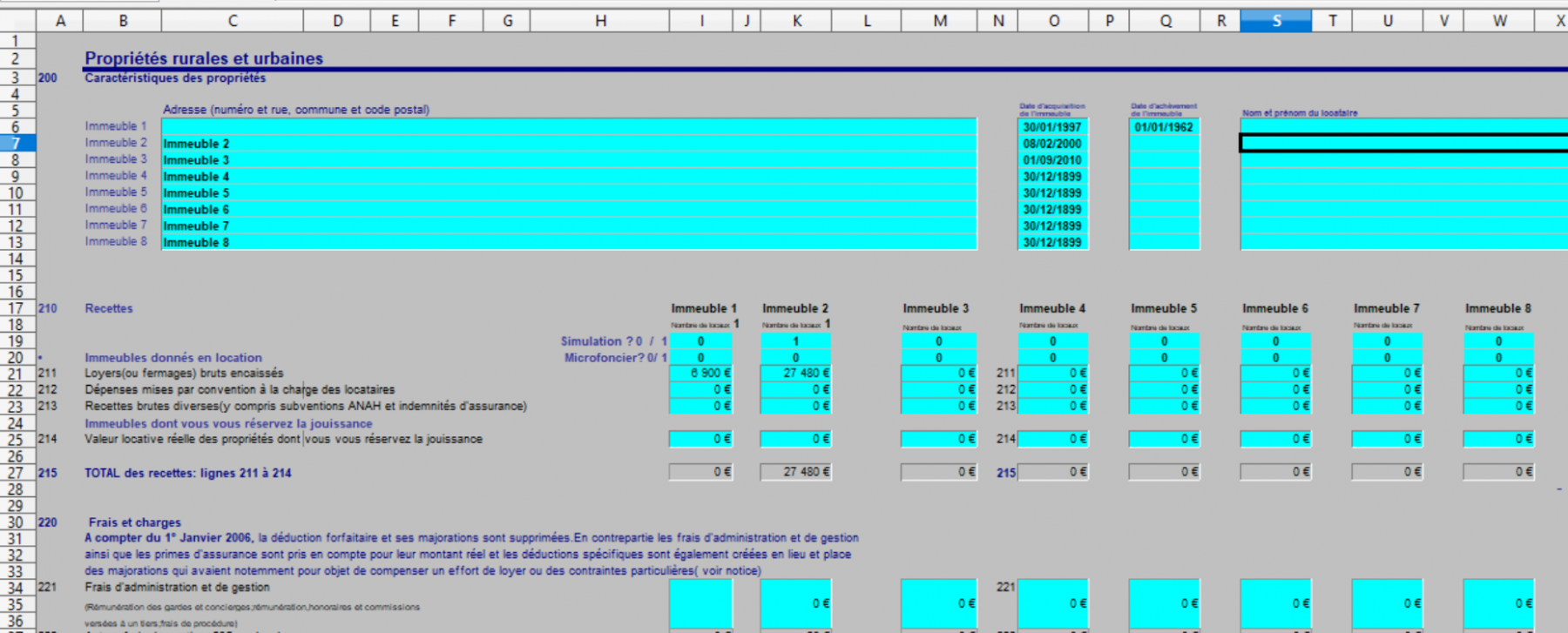Click the "Recettes brutes diverses" row label
Image resolution: width=1568 pixels, height=633 pixels.
tap(306, 407)
